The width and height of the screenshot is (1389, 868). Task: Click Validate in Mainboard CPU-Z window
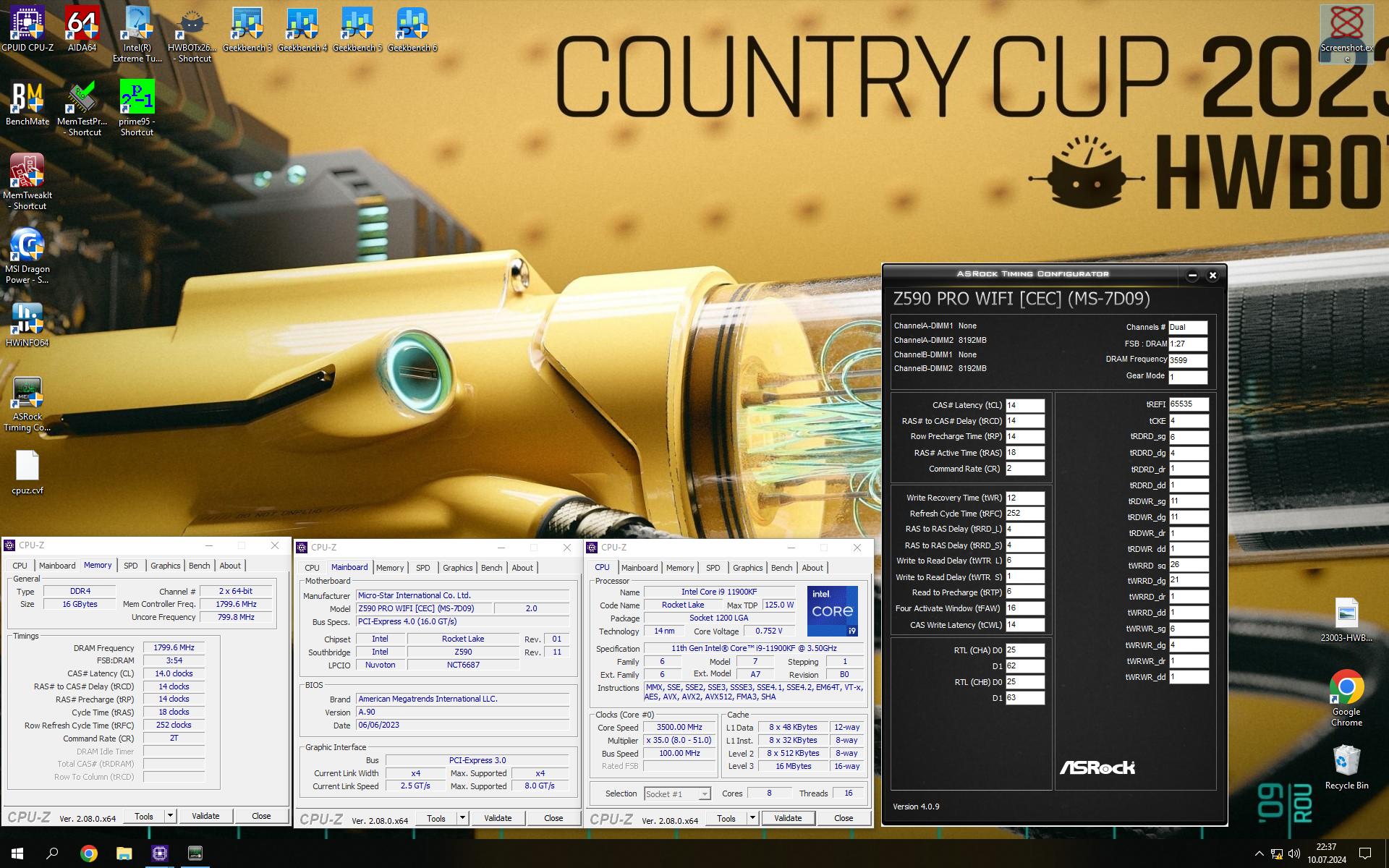pyautogui.click(x=498, y=818)
